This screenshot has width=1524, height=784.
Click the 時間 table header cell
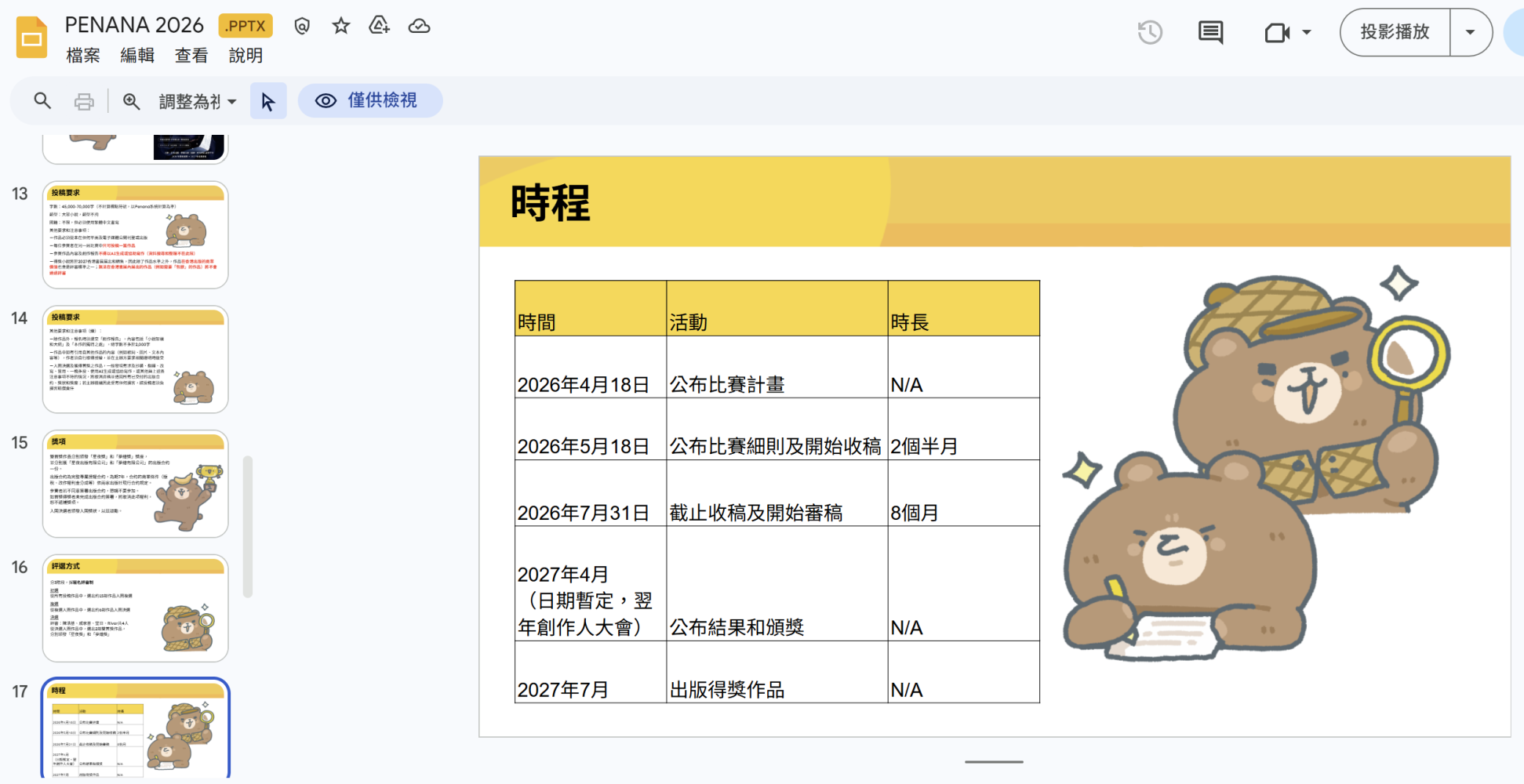click(x=591, y=308)
